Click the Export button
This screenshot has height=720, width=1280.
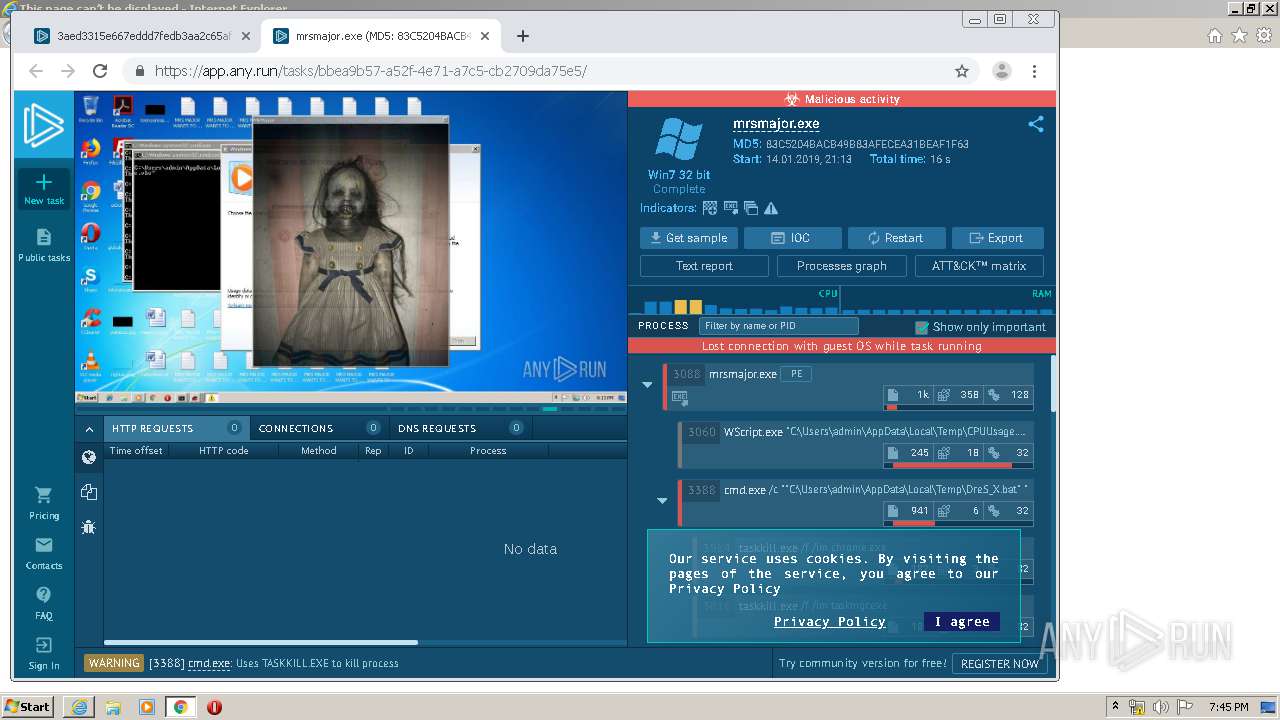click(997, 238)
